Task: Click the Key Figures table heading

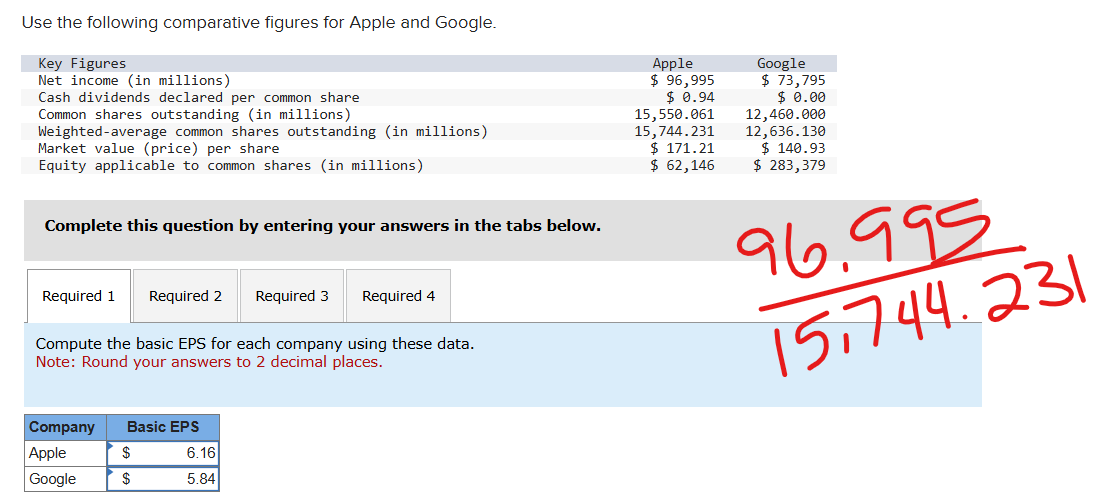Action: pyautogui.click(x=82, y=63)
